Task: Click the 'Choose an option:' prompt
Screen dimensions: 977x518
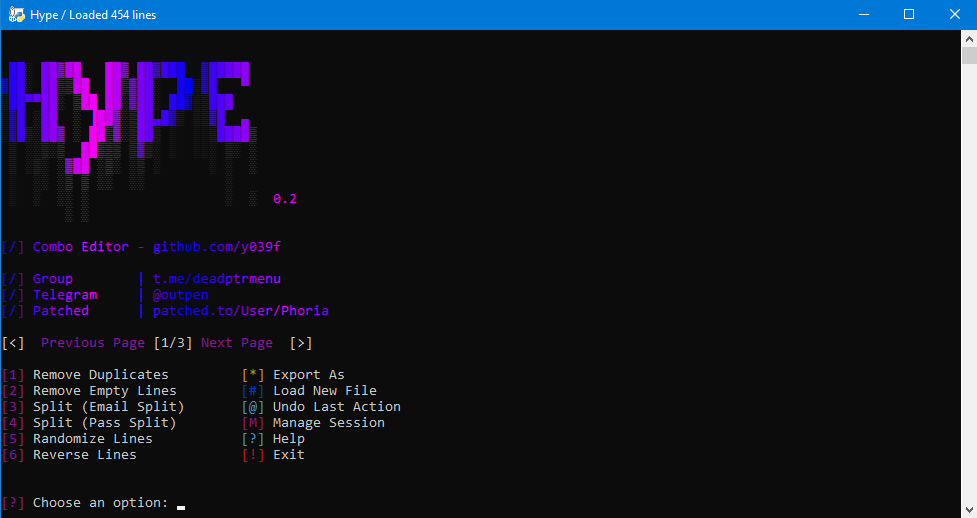Action: click(101, 503)
